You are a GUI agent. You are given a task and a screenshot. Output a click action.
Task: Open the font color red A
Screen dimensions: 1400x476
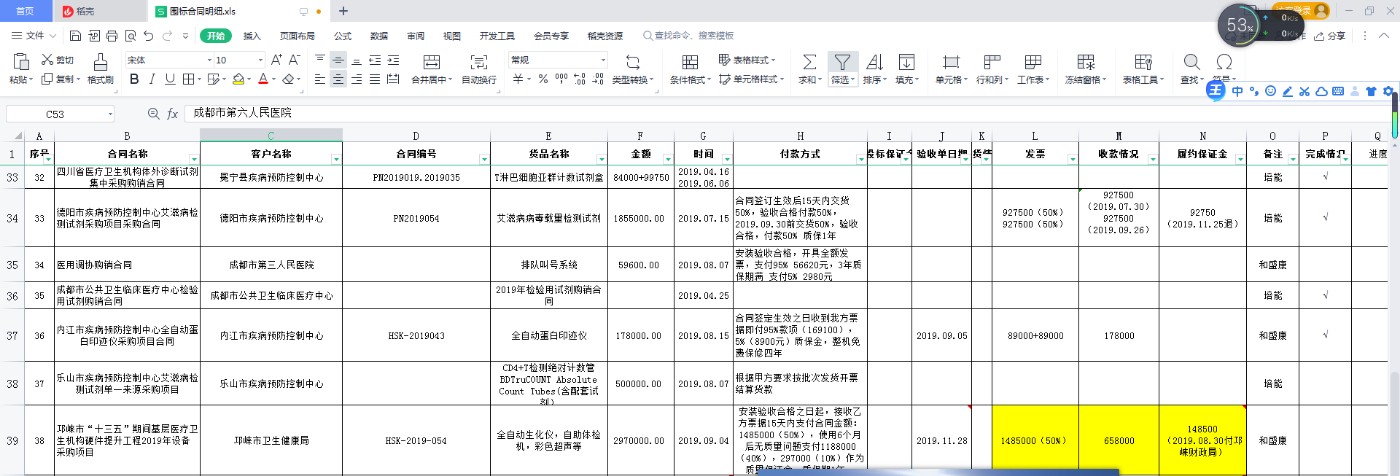click(x=262, y=79)
